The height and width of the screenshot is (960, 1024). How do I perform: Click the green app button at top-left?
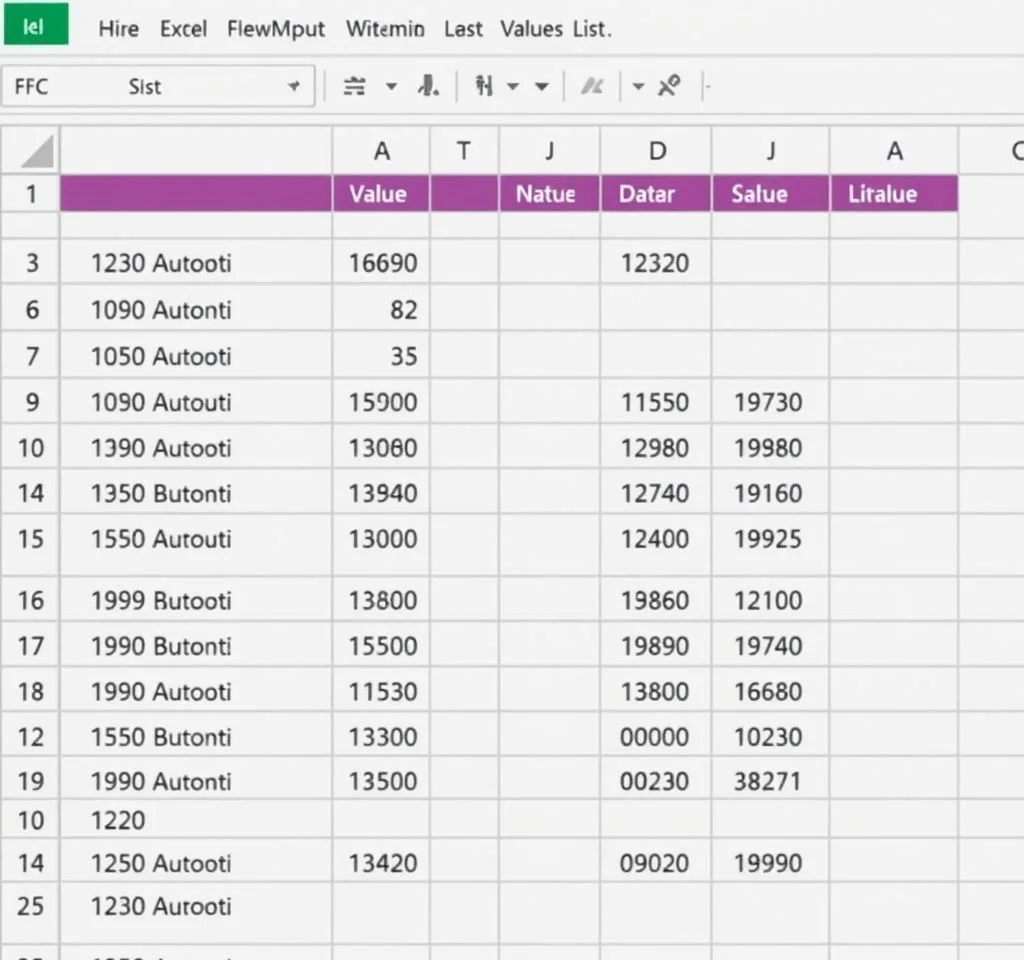[35, 26]
